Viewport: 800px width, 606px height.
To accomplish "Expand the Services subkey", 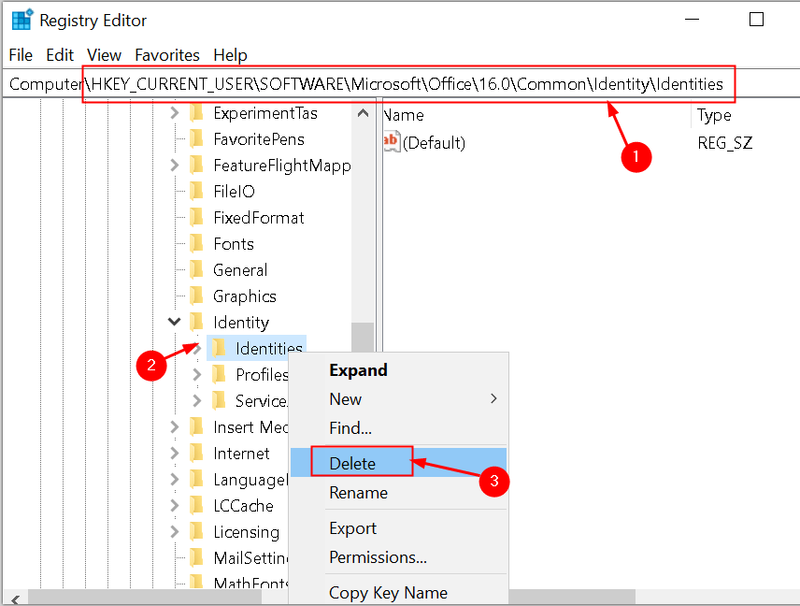I will 197,401.
